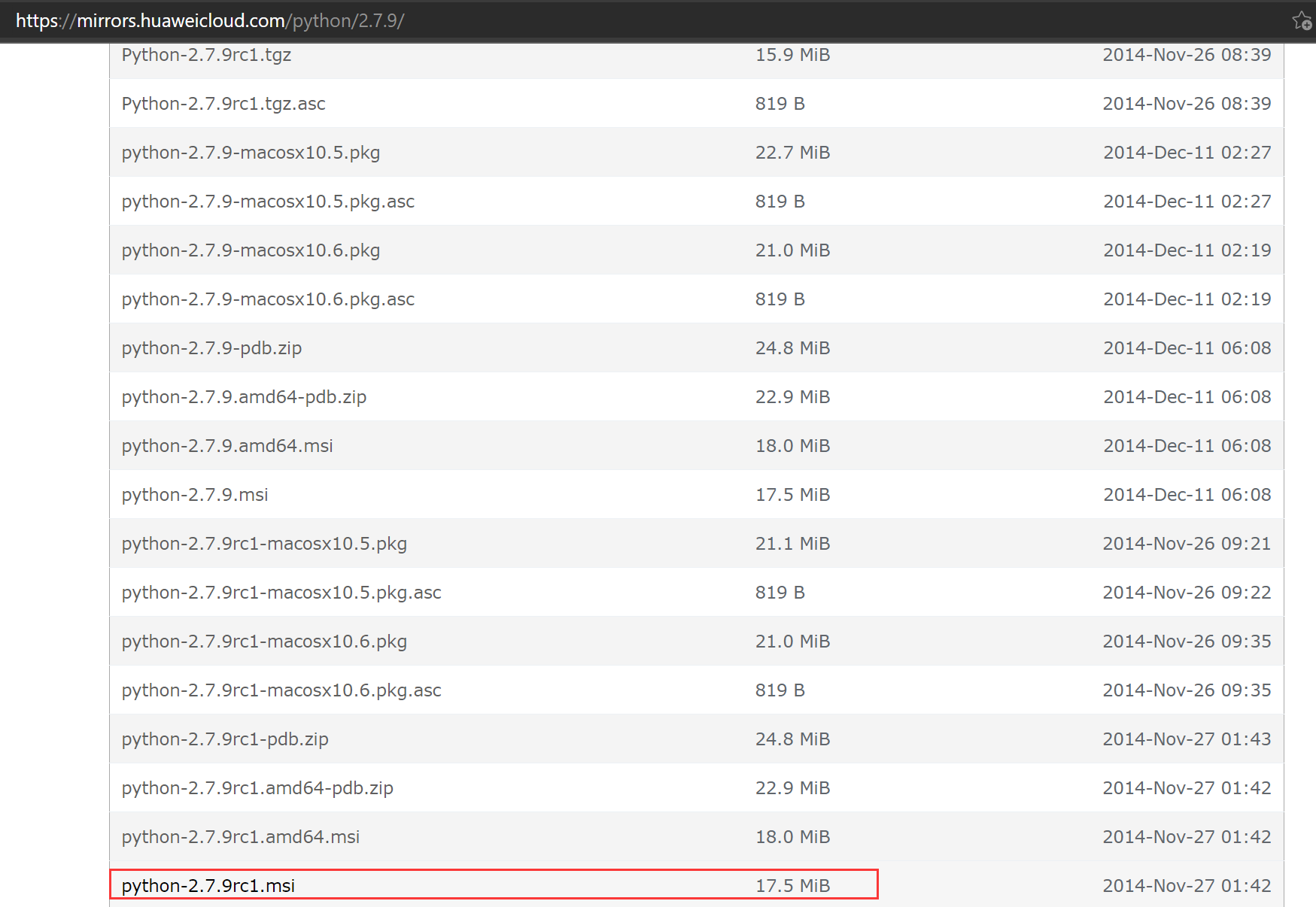Screen dimensions: 1316x907
Task: Select the 22.7 MiB size value
Action: (792, 153)
